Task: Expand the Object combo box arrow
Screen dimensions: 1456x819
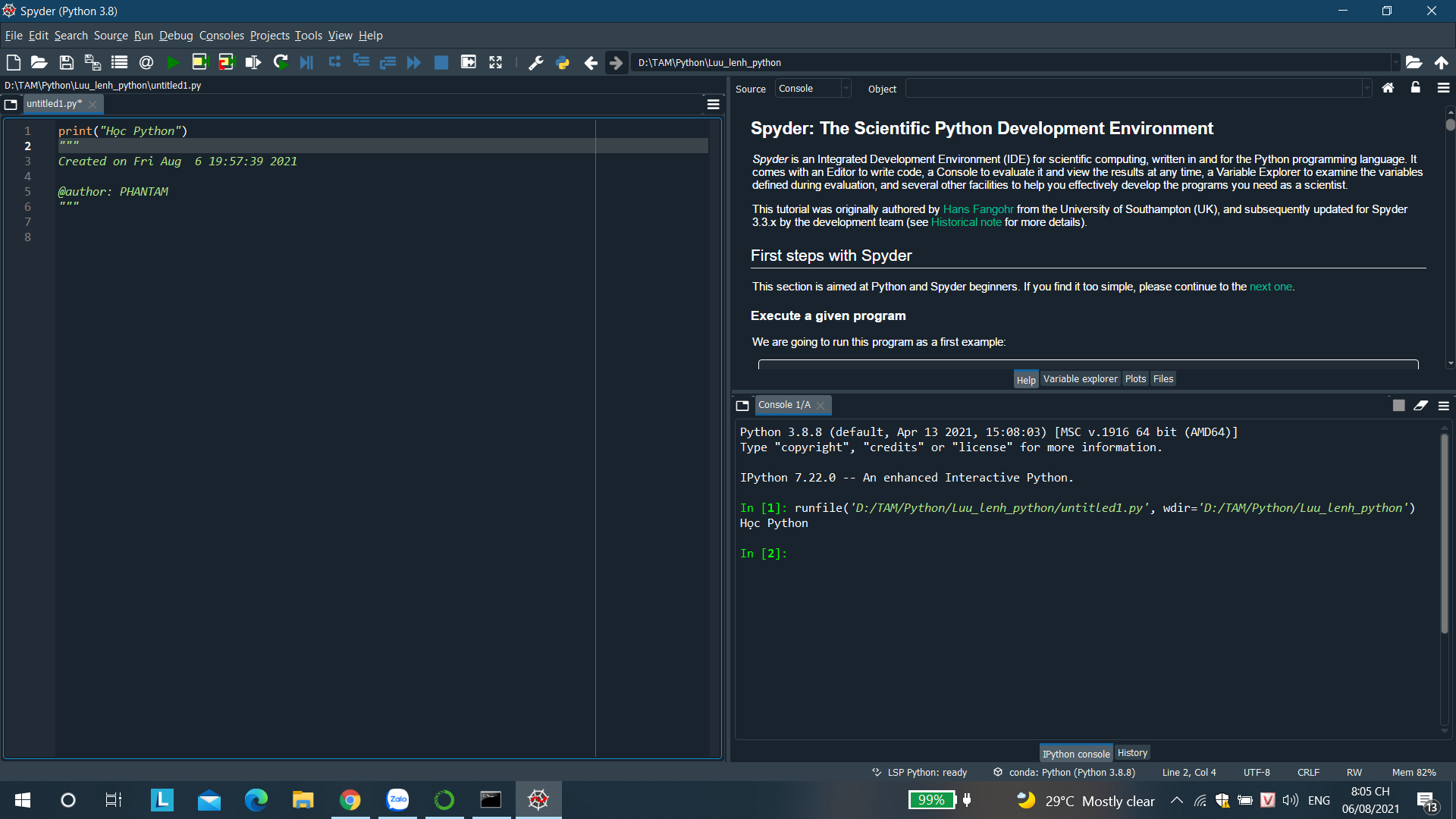Action: (x=1367, y=89)
